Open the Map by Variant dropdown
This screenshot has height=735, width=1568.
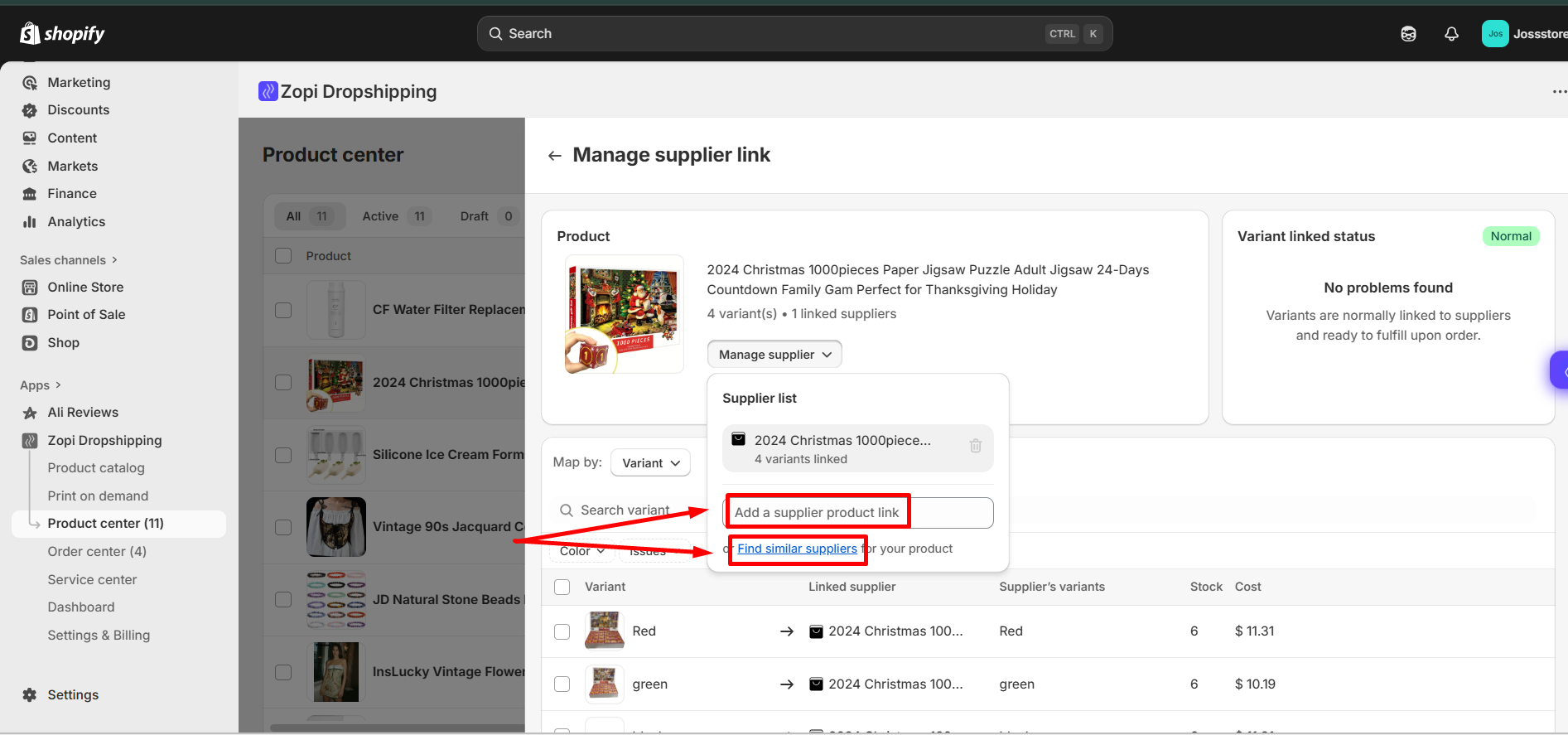click(651, 463)
